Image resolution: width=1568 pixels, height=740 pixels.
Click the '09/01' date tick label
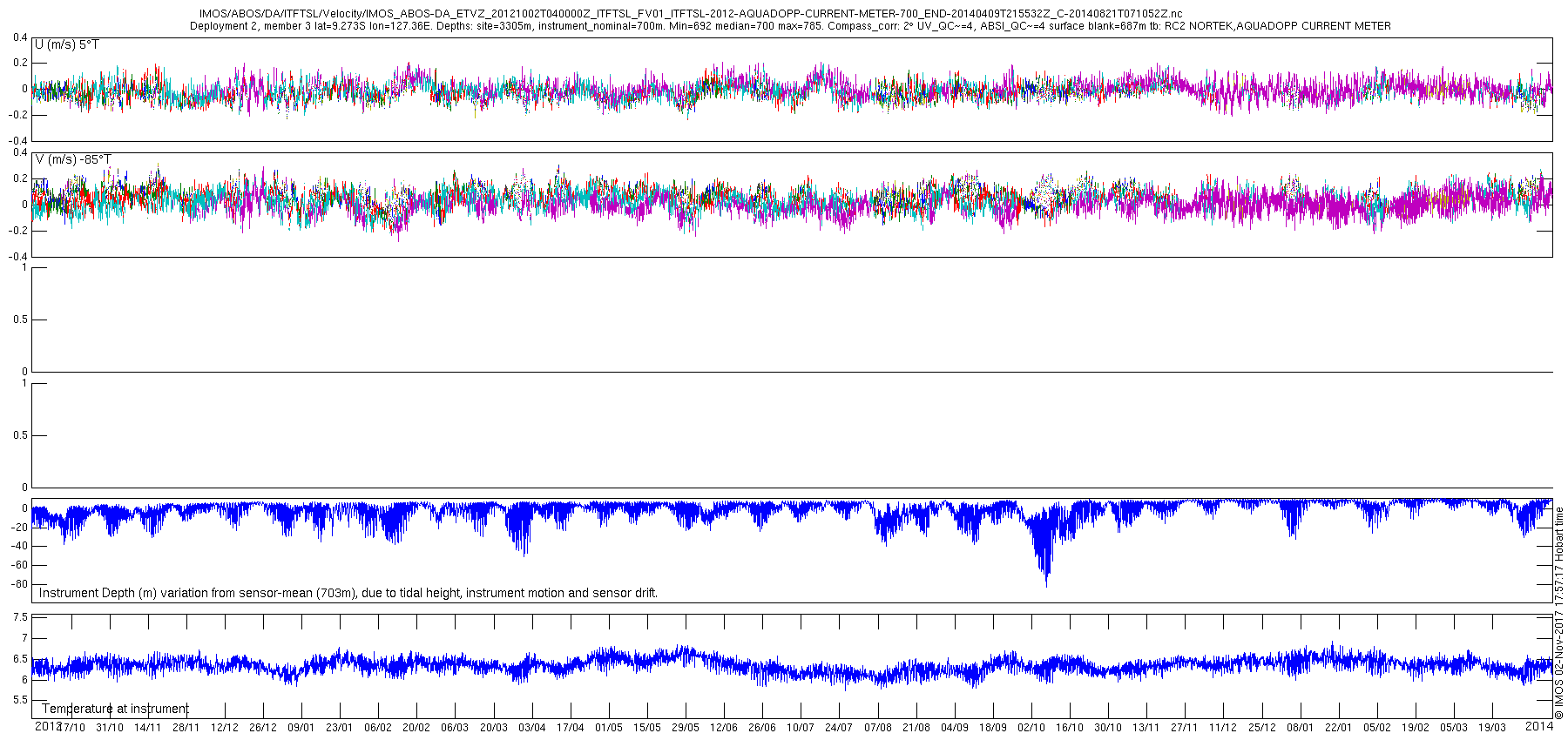pos(301,728)
